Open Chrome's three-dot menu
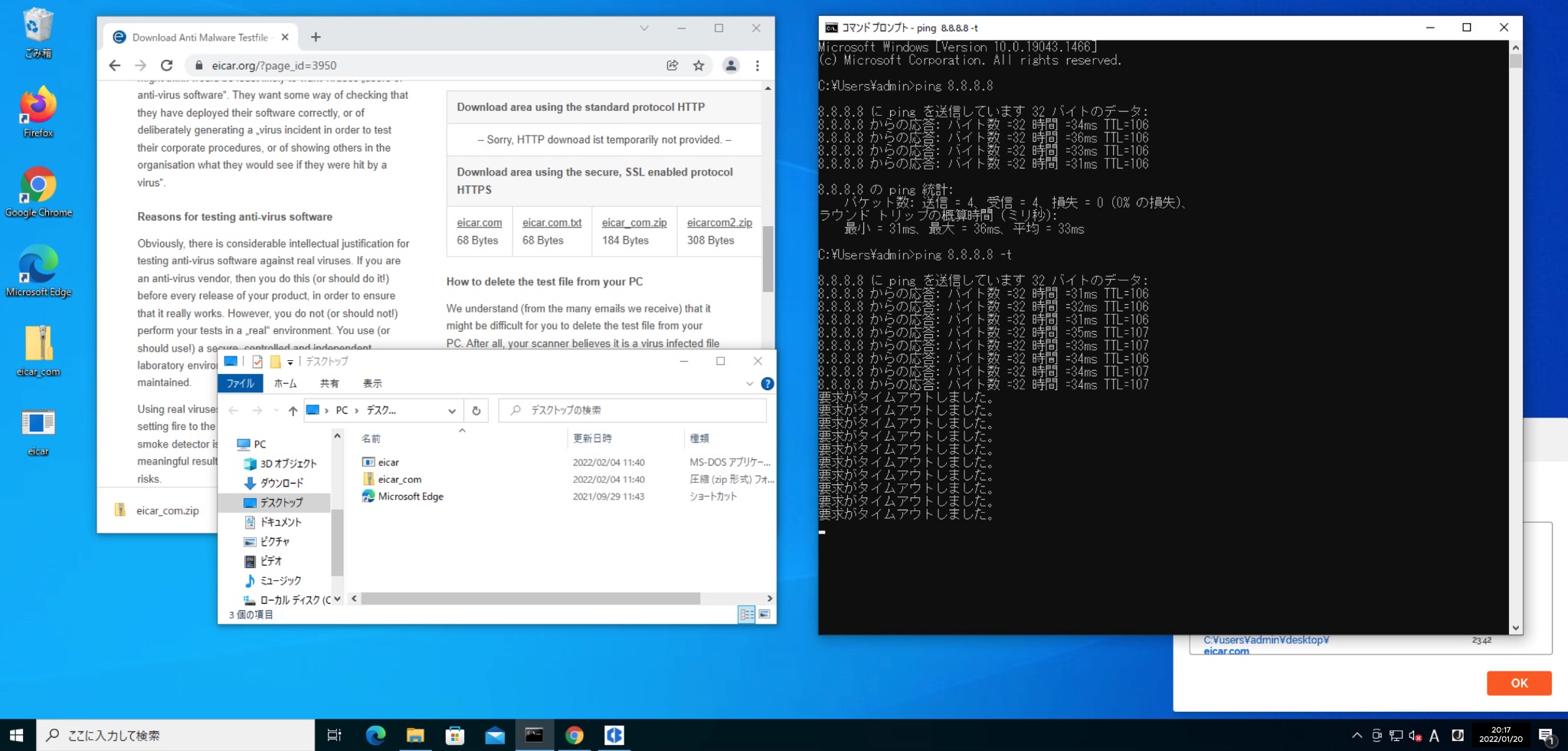1568x751 pixels. click(758, 66)
